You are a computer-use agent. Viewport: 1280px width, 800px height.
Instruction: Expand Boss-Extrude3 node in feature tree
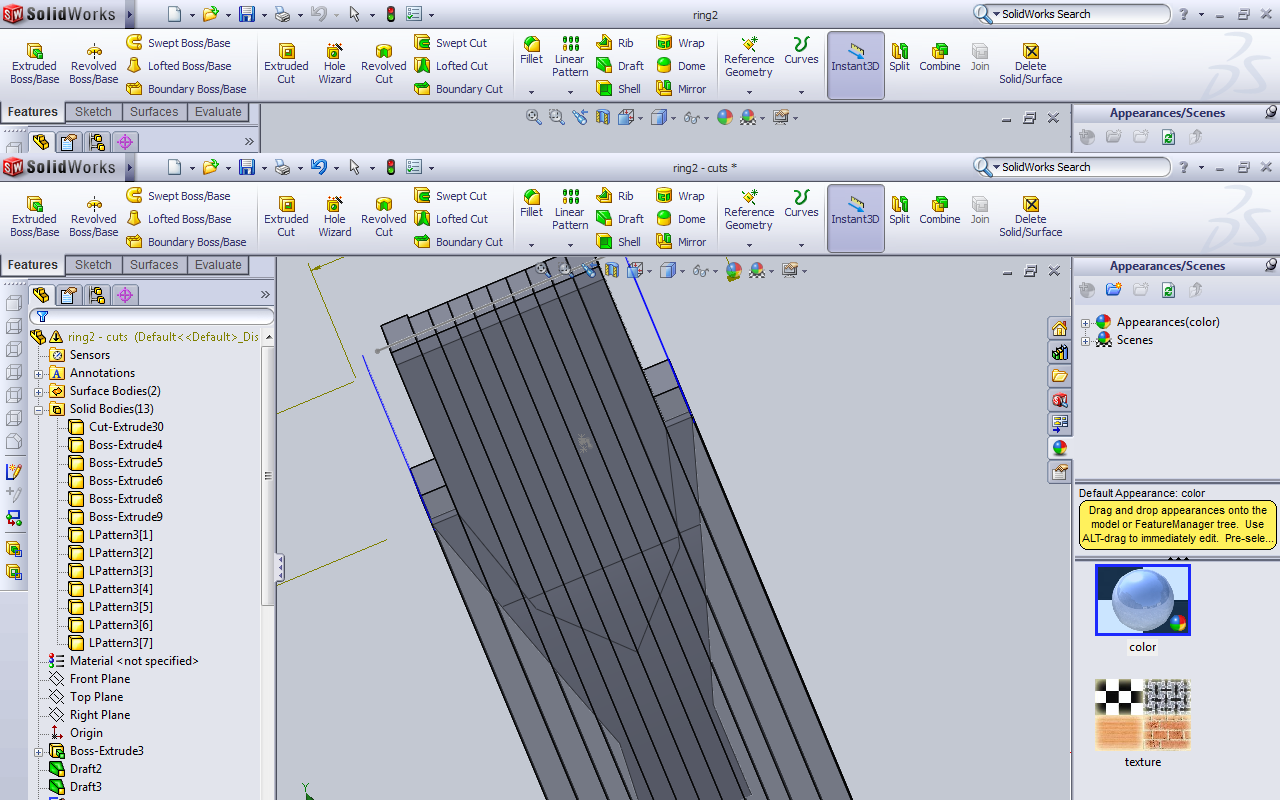coord(39,751)
